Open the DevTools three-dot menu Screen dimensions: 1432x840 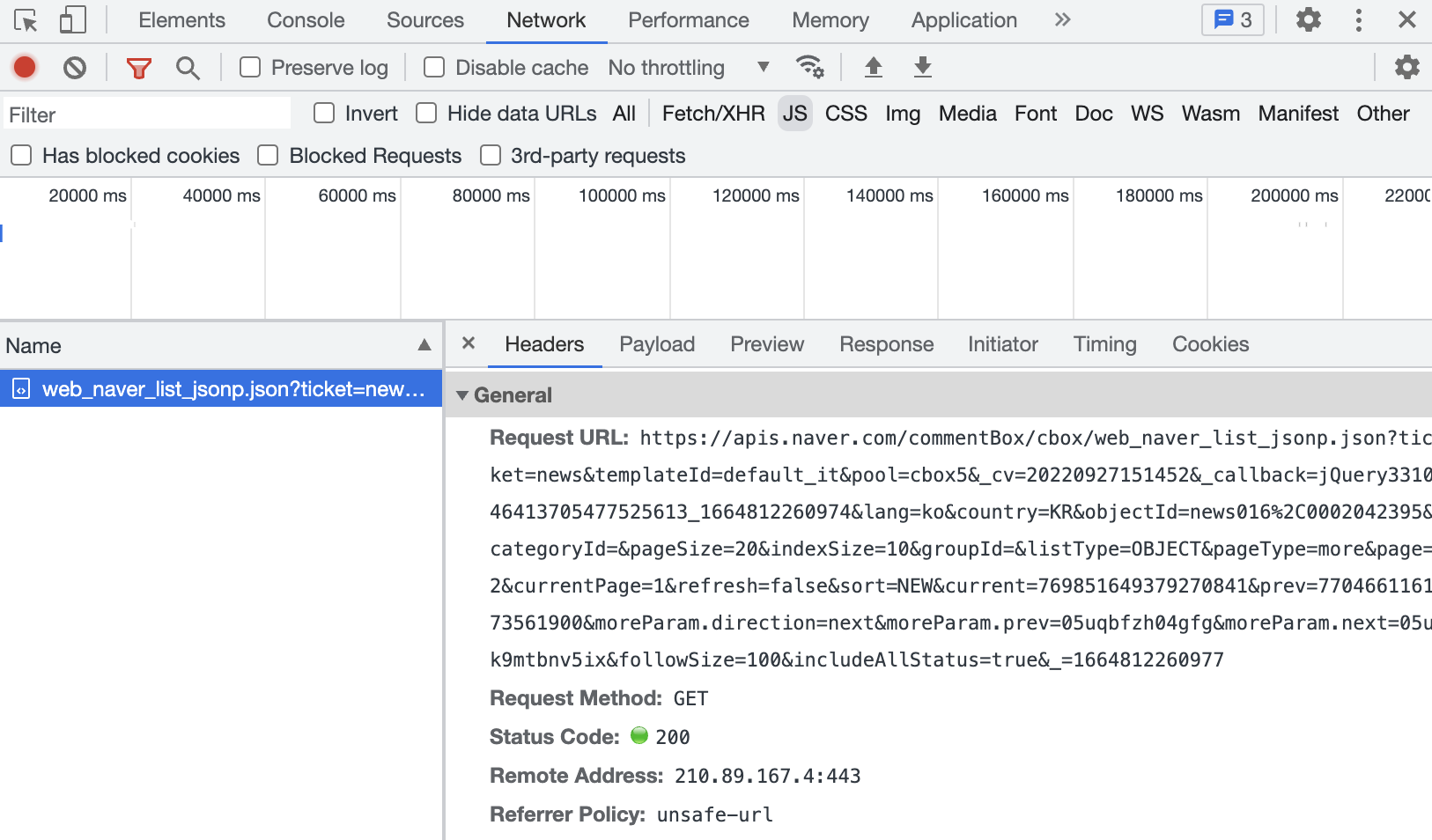(1359, 19)
